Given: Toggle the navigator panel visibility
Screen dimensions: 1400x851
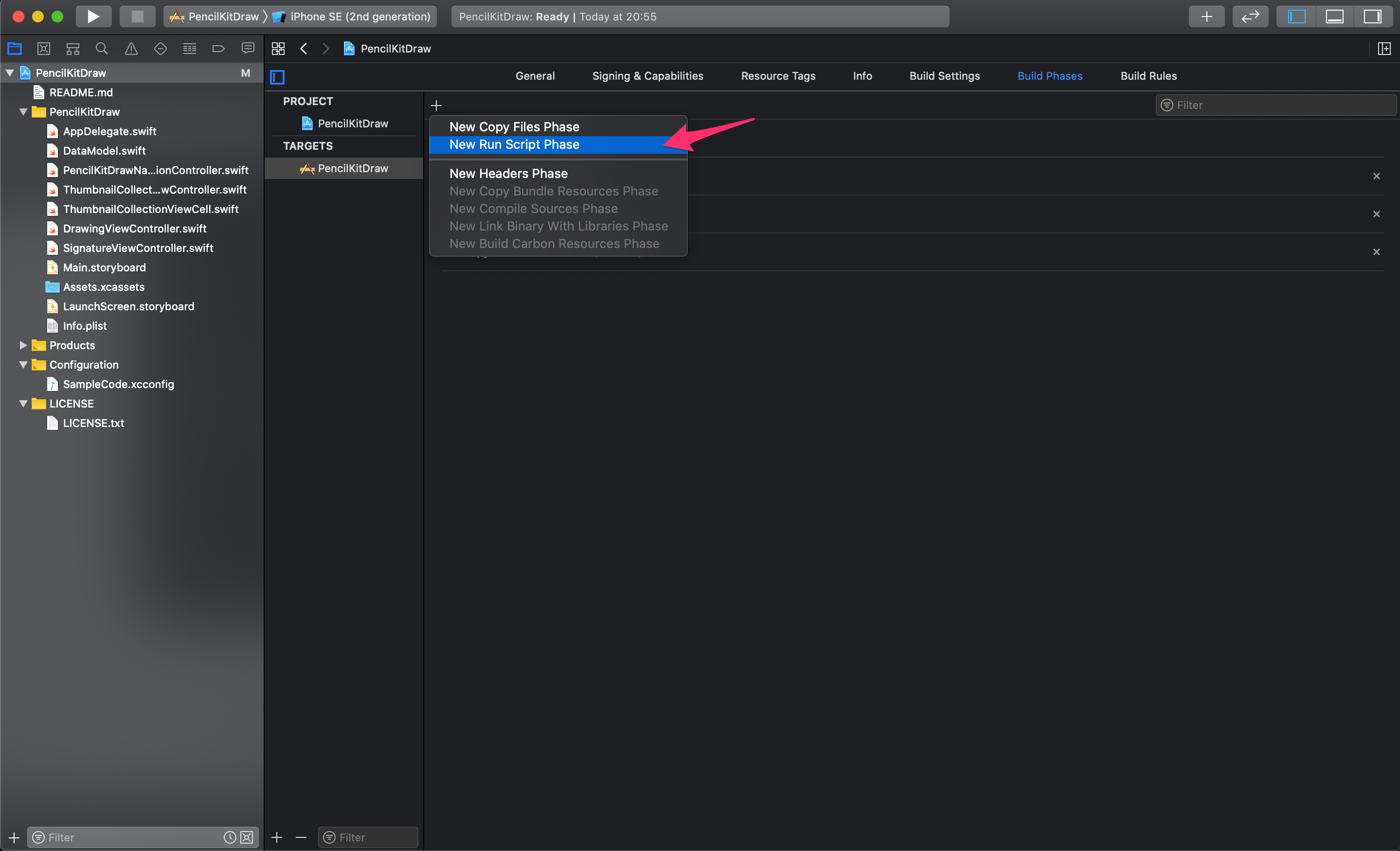Looking at the screenshot, I should coord(1296,17).
